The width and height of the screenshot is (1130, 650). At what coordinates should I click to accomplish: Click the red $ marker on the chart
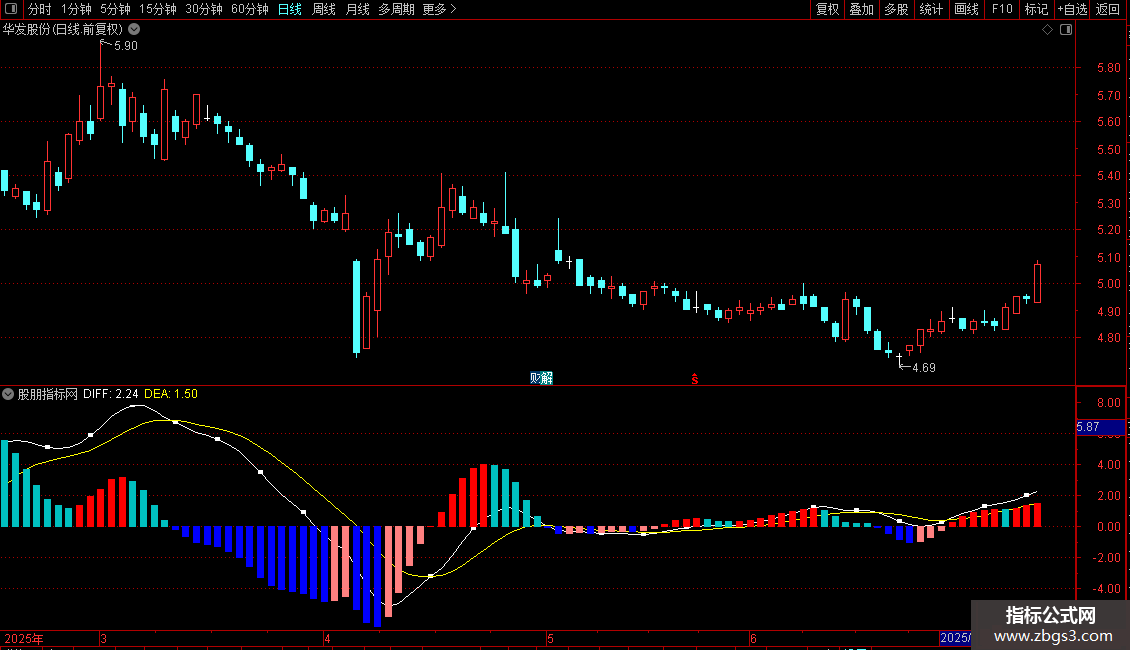pos(695,378)
